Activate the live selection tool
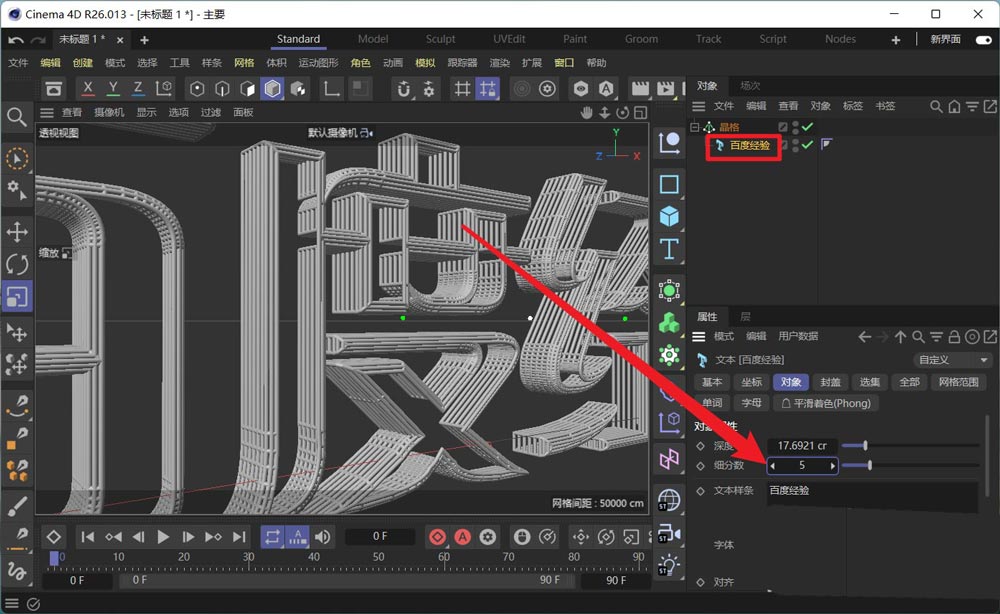 pyautogui.click(x=17, y=159)
